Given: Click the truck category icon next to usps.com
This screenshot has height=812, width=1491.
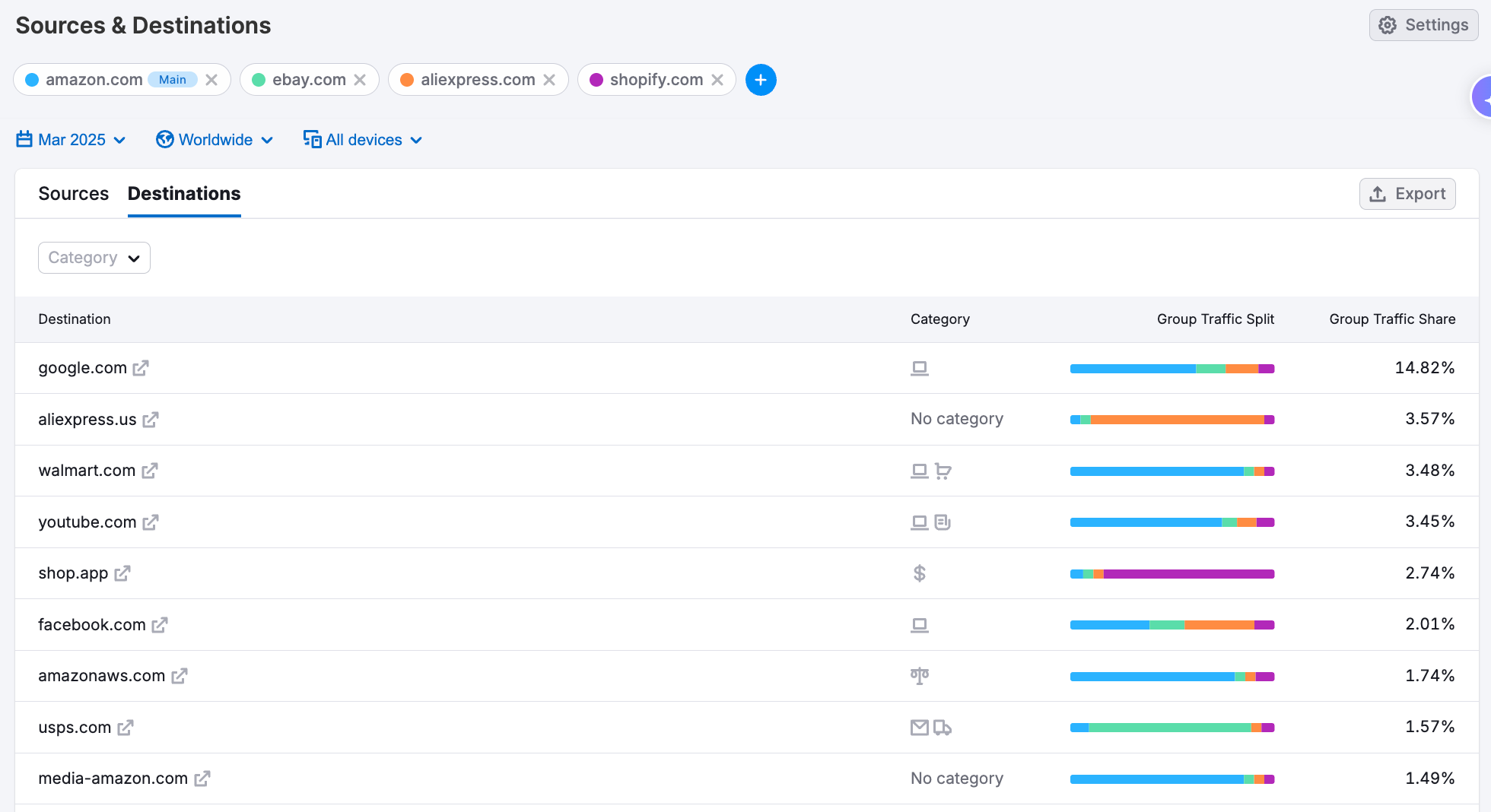Looking at the screenshot, I should [943, 728].
